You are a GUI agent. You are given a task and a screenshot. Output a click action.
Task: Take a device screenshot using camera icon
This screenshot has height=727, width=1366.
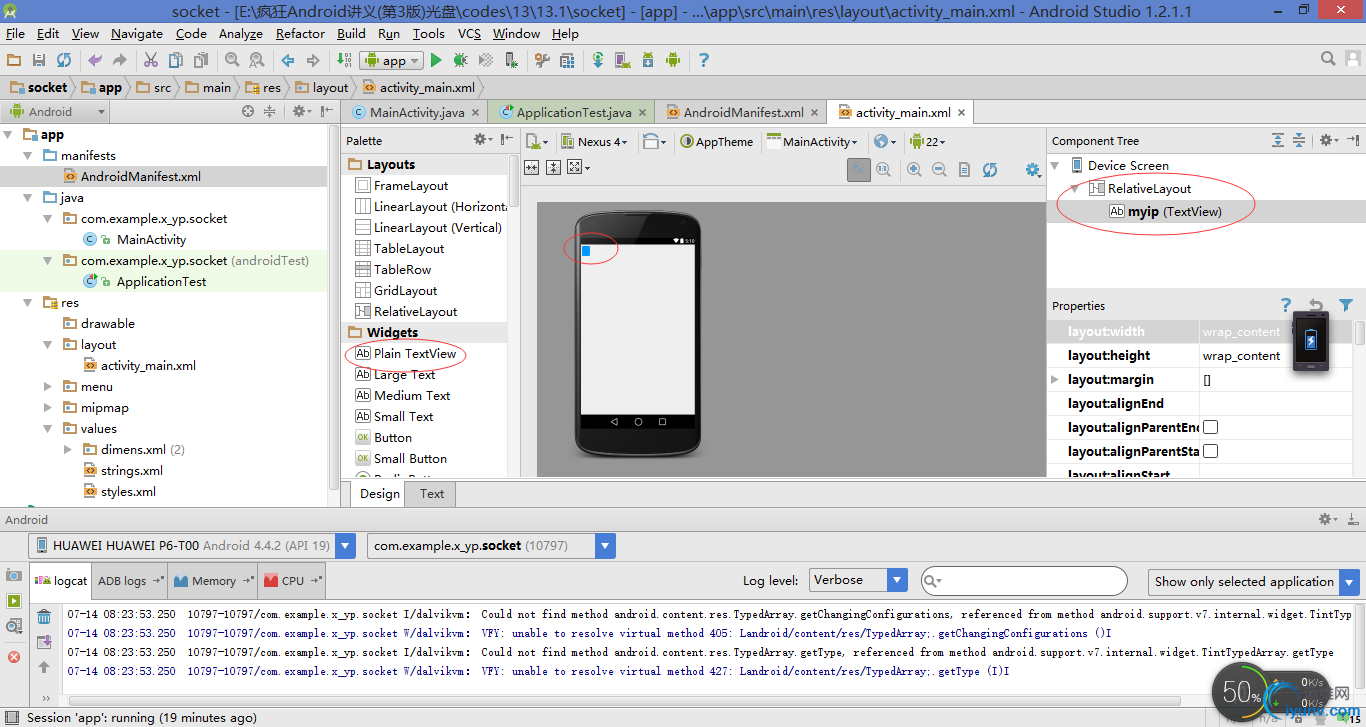13,576
